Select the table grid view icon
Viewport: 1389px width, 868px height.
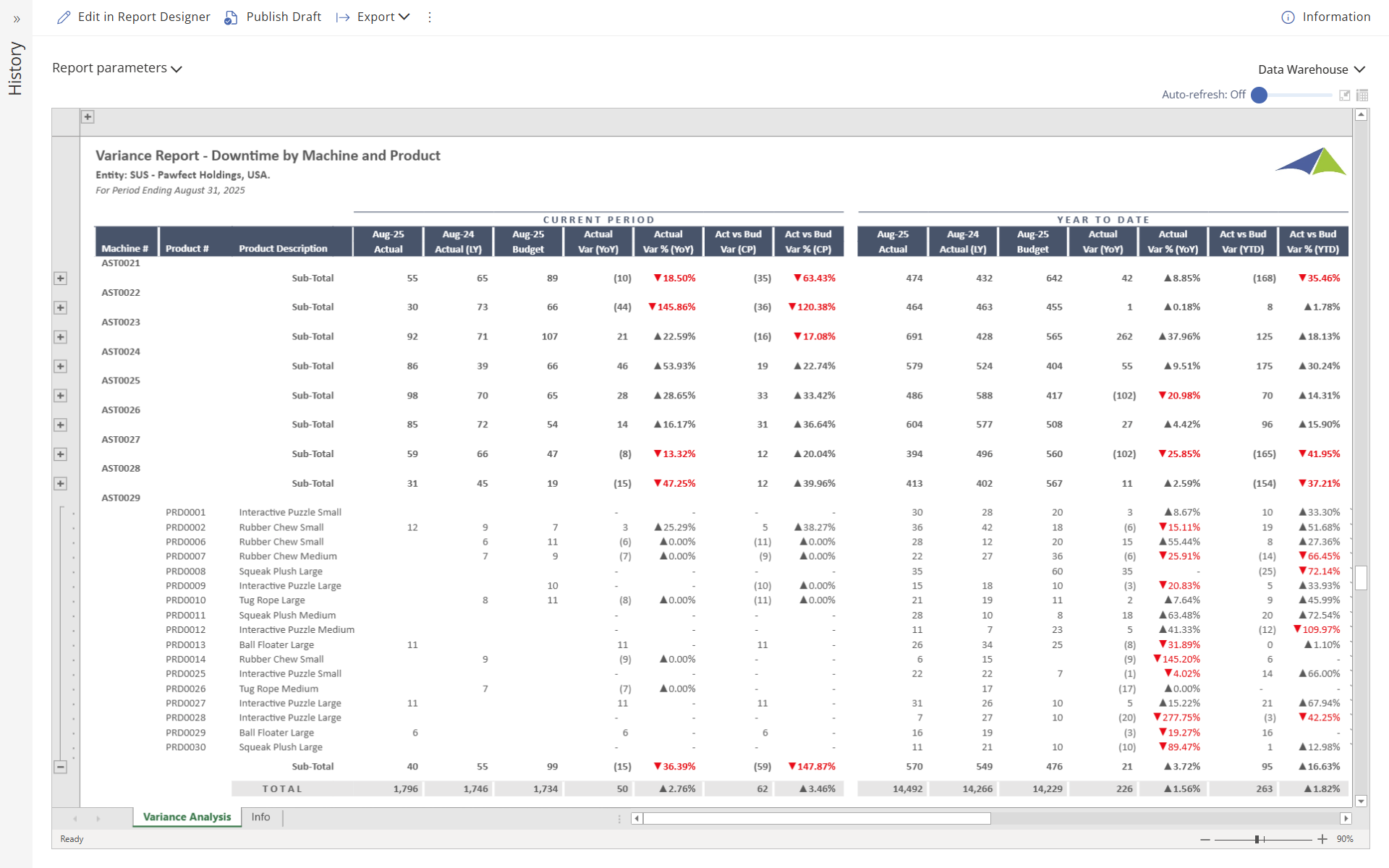(x=1362, y=95)
